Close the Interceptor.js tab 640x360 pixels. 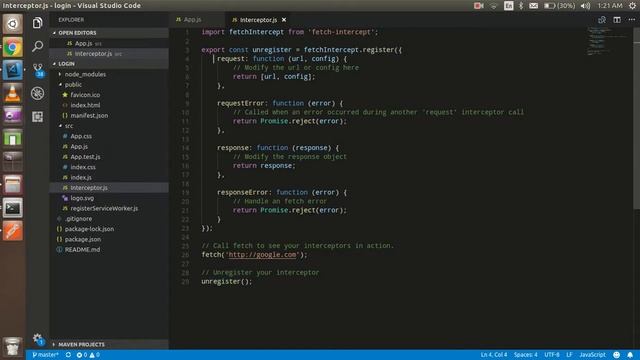(284, 20)
